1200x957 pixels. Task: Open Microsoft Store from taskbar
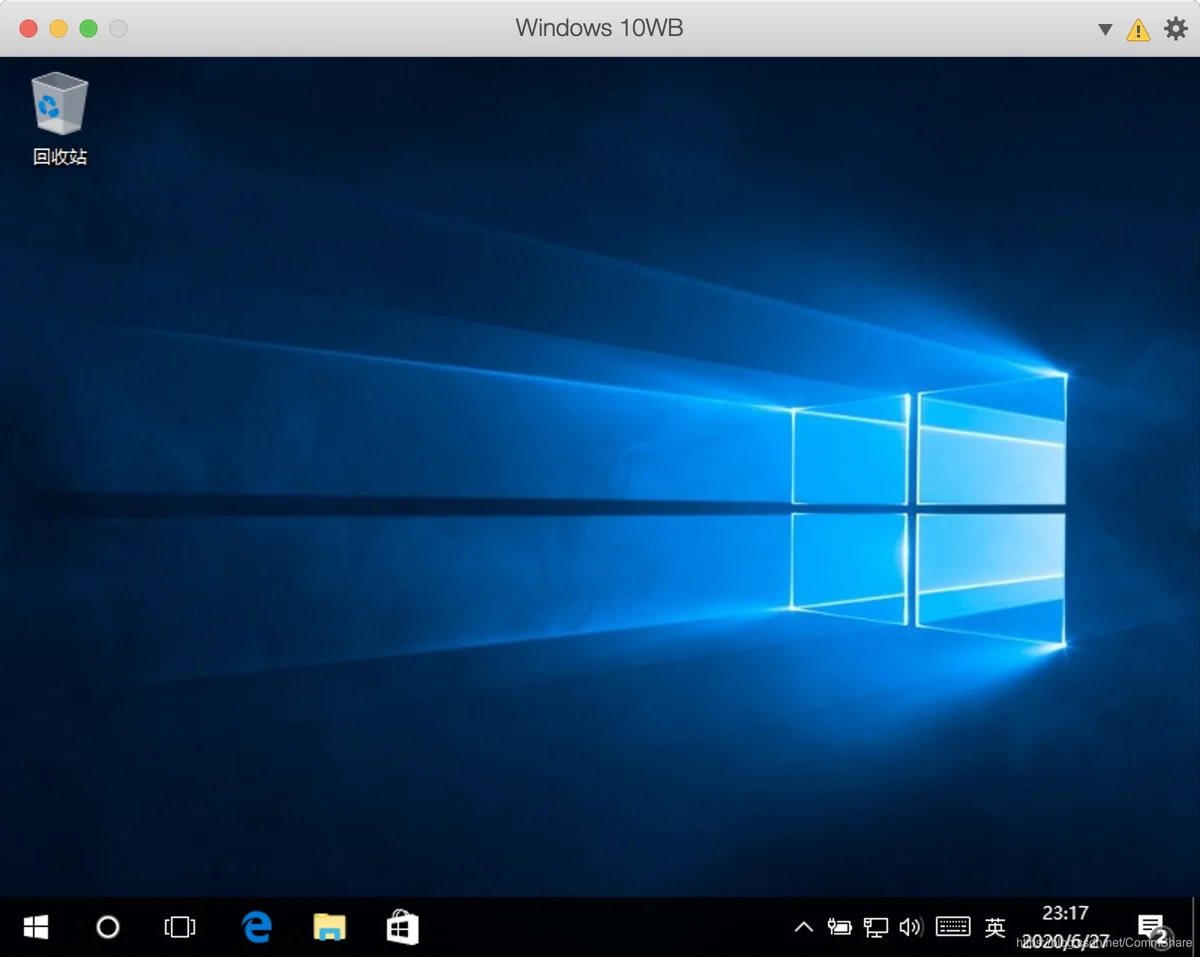pos(402,927)
